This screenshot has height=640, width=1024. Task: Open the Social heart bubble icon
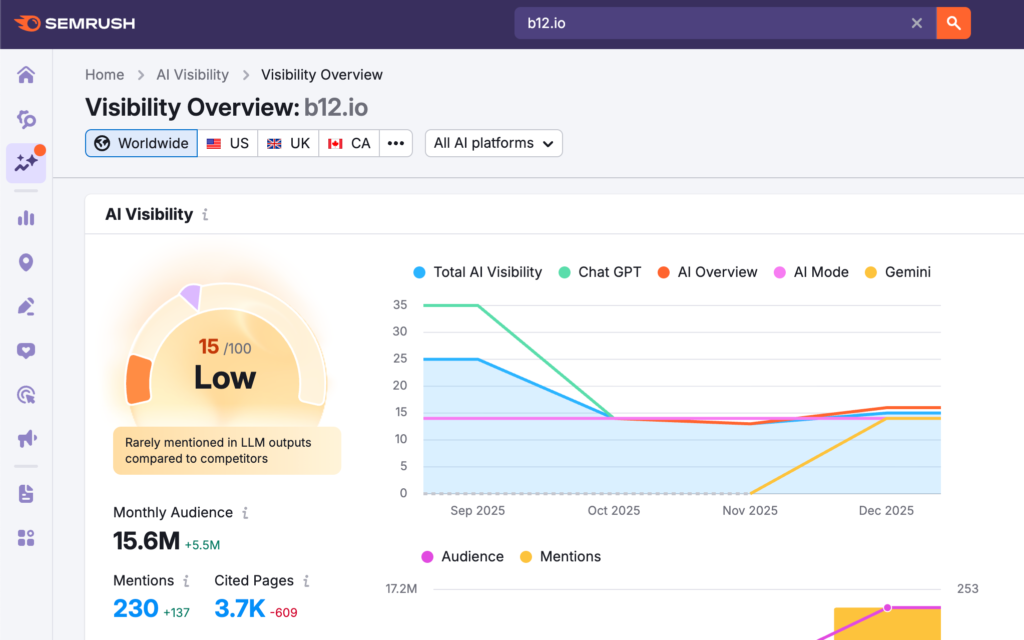point(26,350)
